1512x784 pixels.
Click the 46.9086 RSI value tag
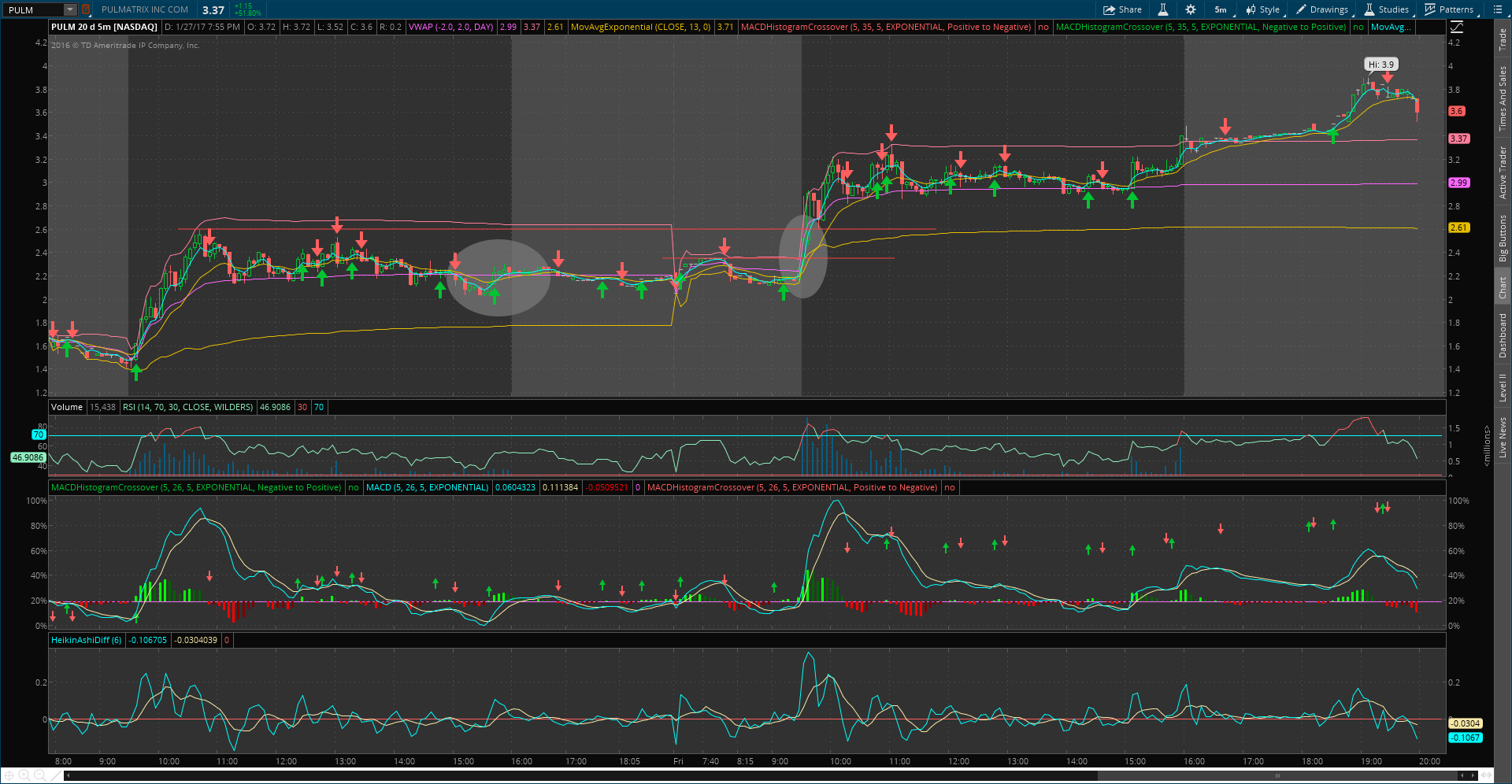point(28,457)
